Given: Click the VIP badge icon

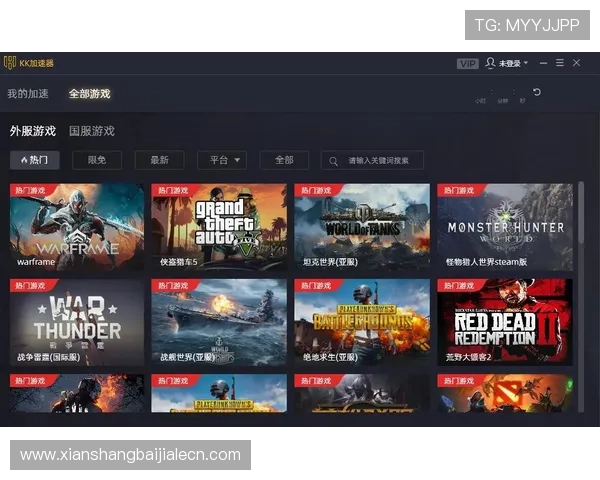Looking at the screenshot, I should pos(467,63).
